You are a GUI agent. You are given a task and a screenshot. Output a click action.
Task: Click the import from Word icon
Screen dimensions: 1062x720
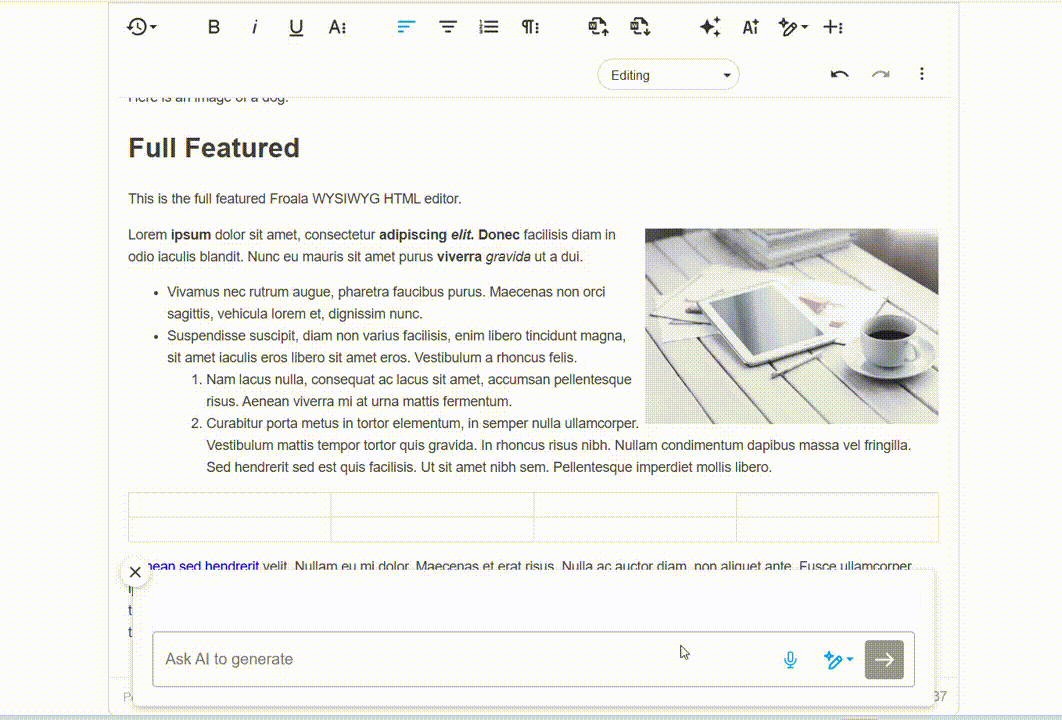pos(598,27)
